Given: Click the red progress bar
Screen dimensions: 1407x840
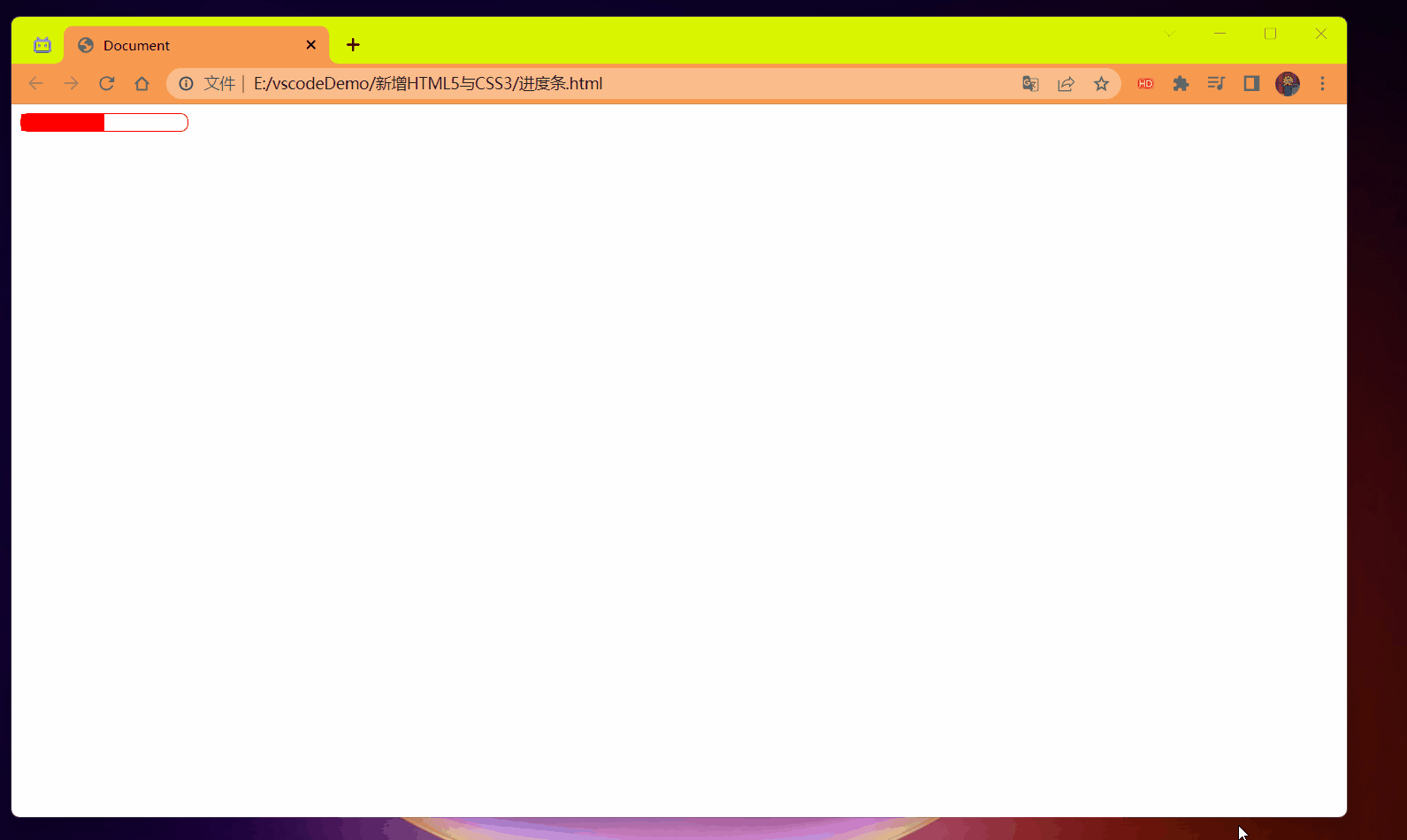Looking at the screenshot, I should point(104,122).
